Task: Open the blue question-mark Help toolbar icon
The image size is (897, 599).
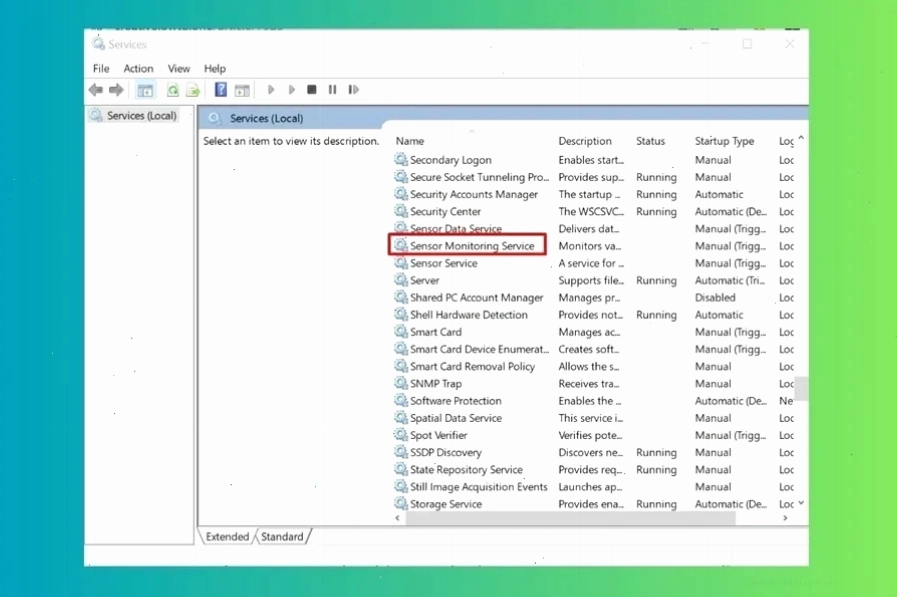Action: tap(220, 90)
